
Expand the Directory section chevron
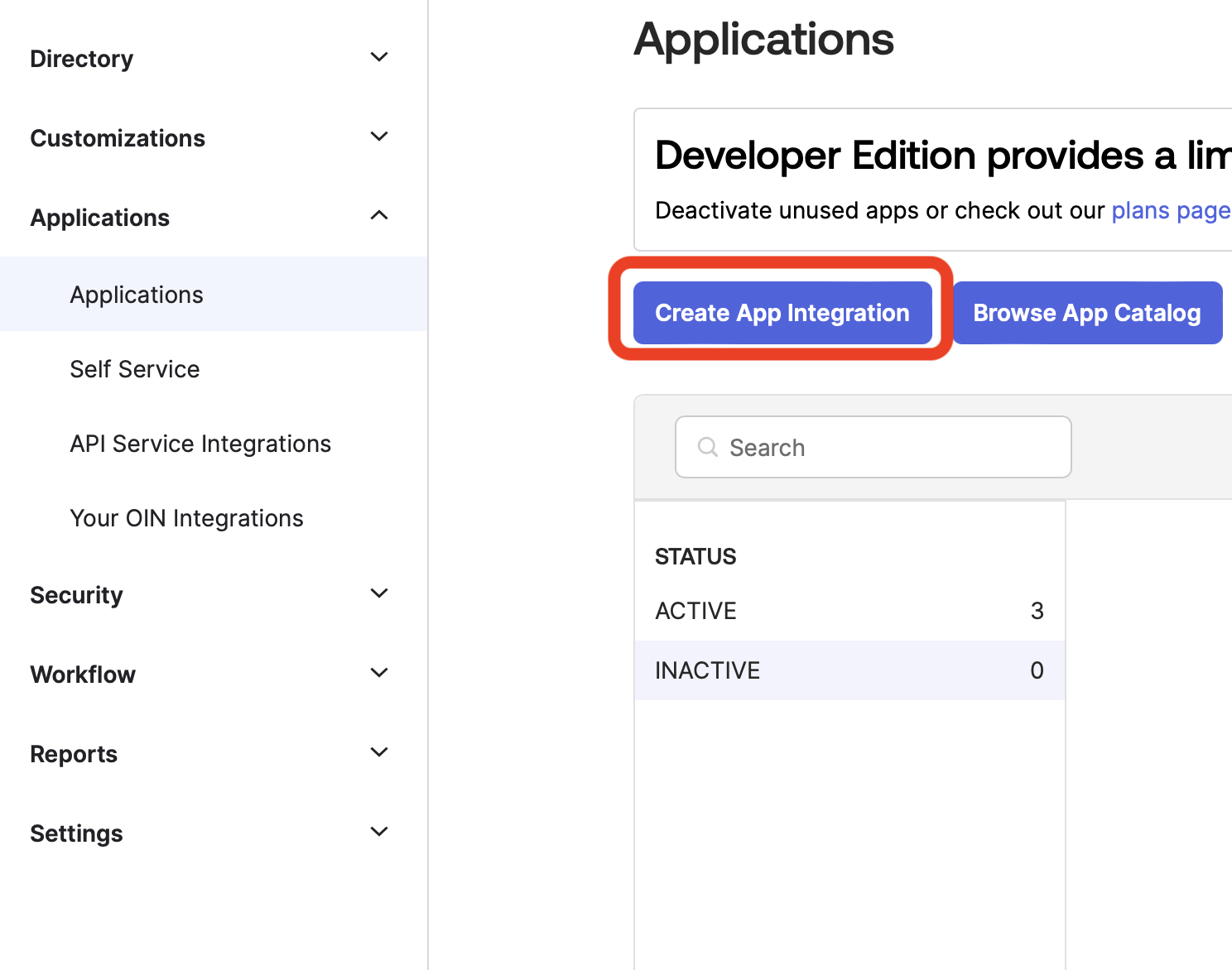(379, 57)
